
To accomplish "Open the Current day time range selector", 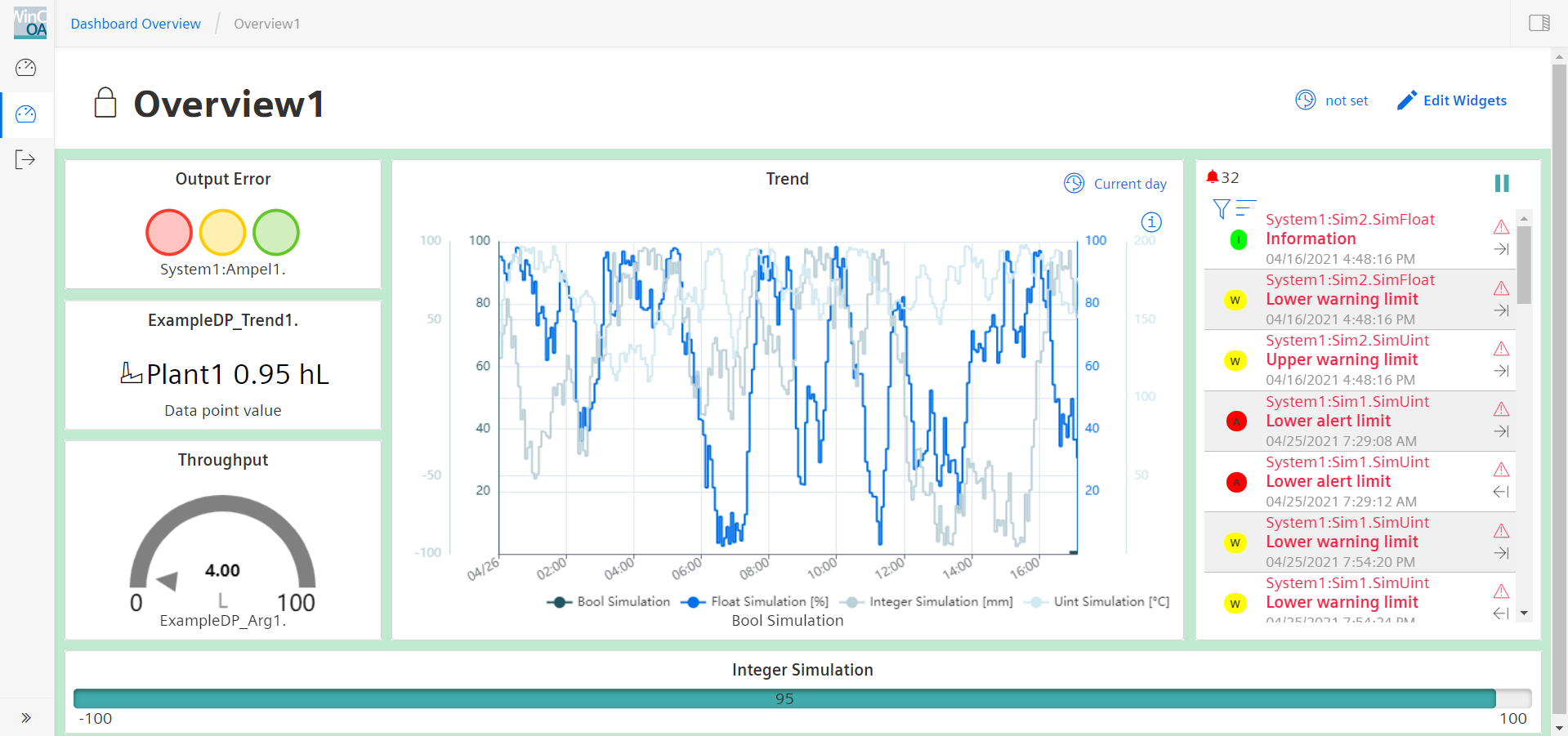I will point(1115,184).
